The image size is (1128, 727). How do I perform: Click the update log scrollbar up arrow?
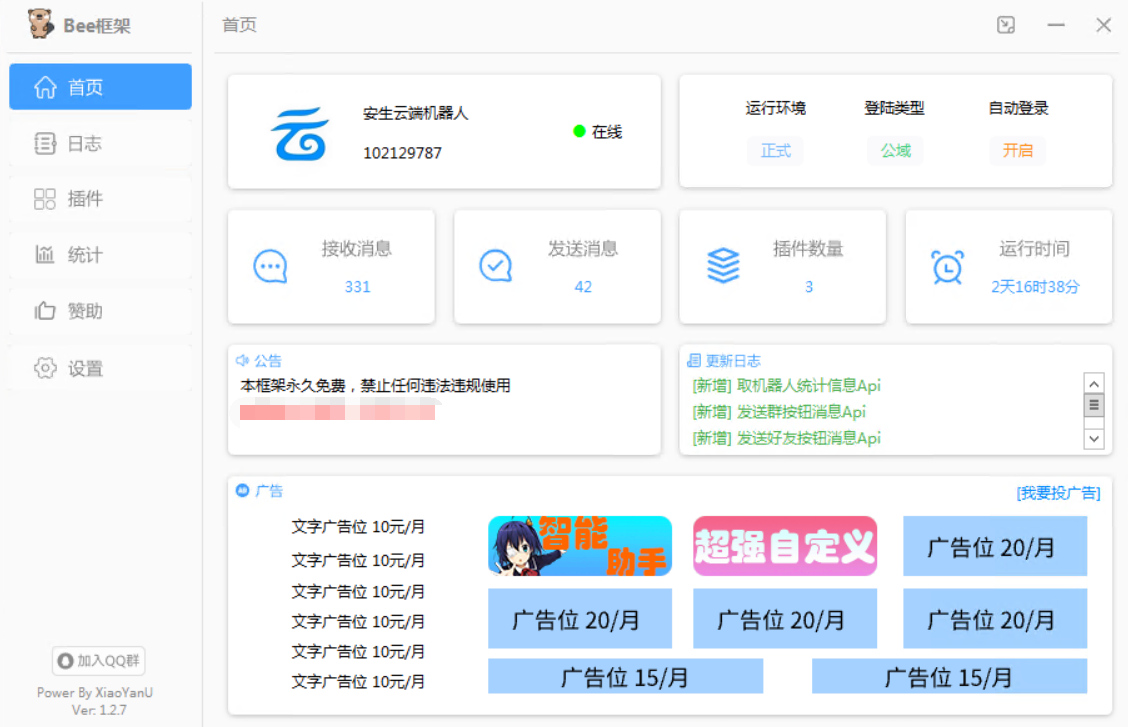pos(1095,382)
